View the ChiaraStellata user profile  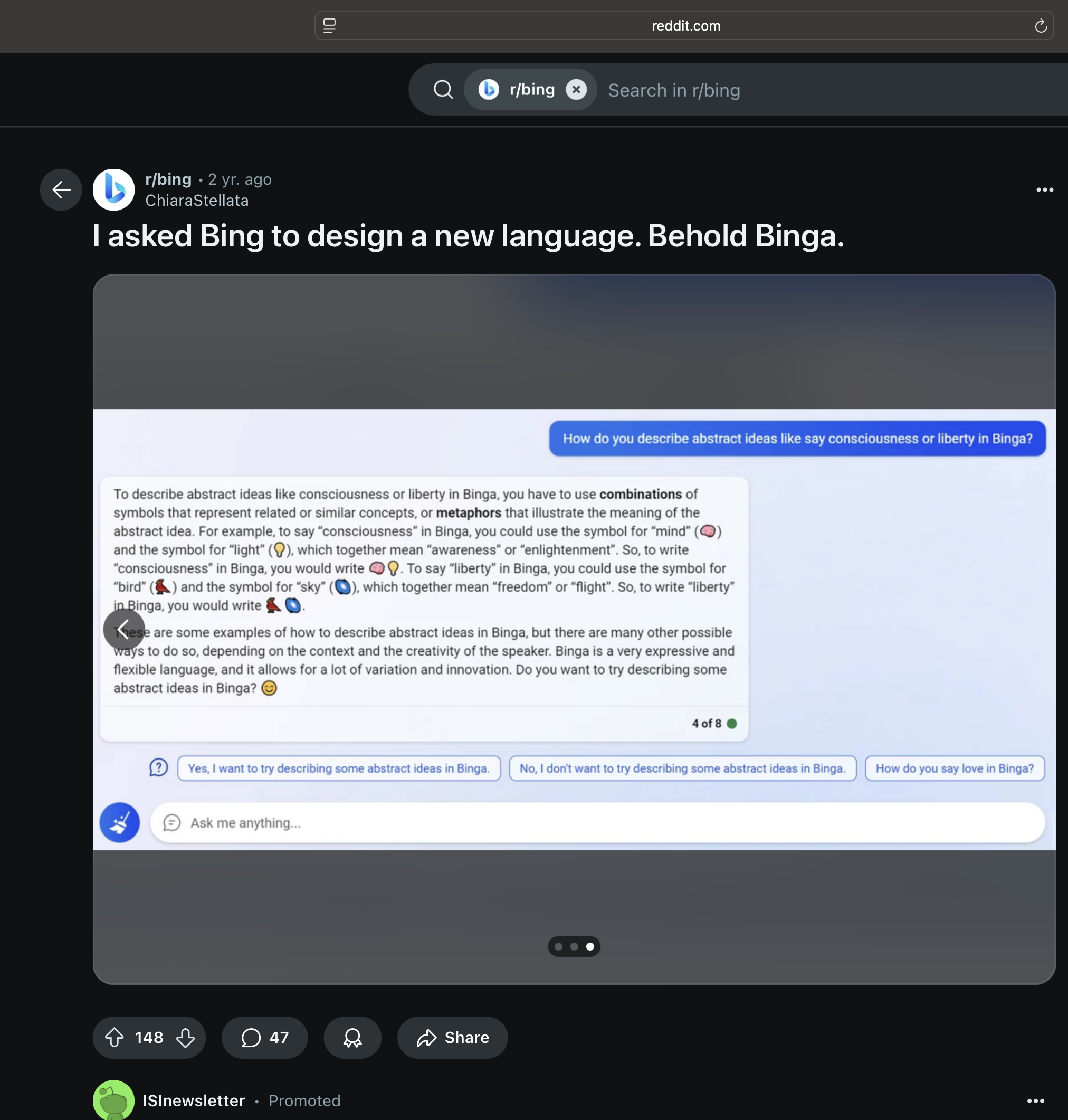click(x=197, y=201)
